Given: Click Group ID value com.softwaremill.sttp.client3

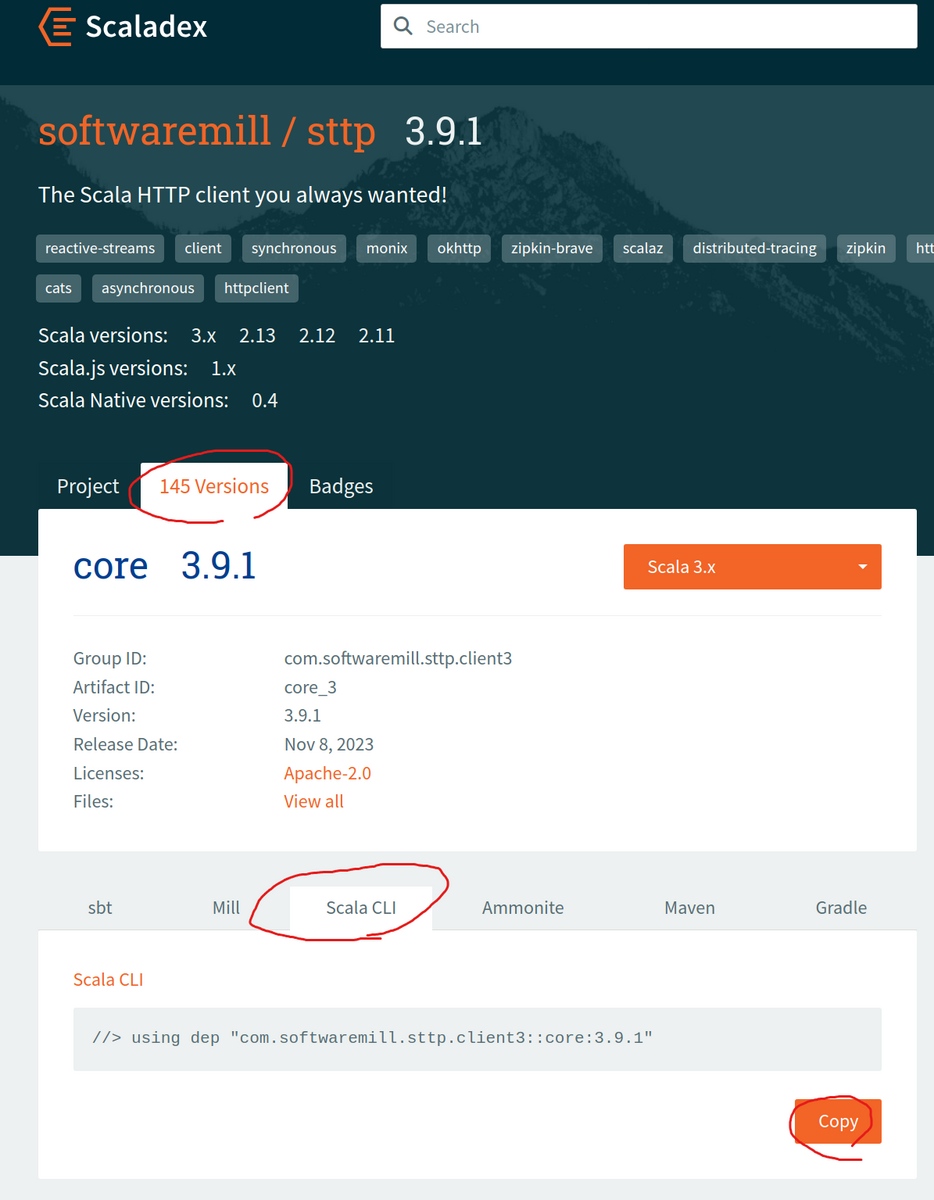Looking at the screenshot, I should pyautogui.click(x=398, y=659).
